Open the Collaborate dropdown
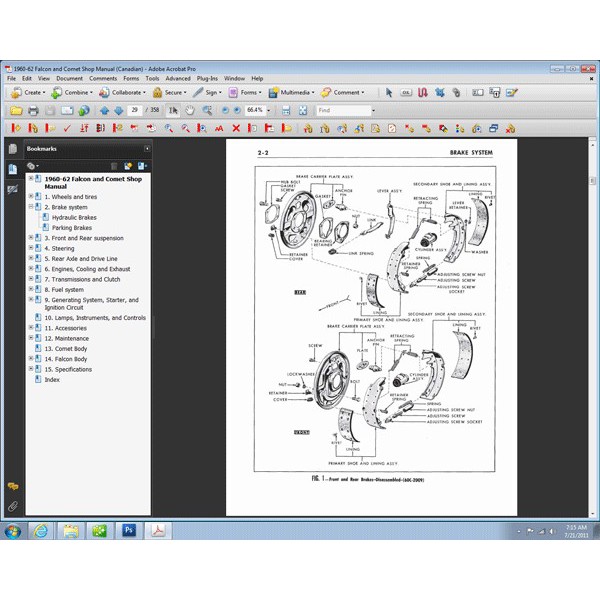600x600 pixels. 122,93
